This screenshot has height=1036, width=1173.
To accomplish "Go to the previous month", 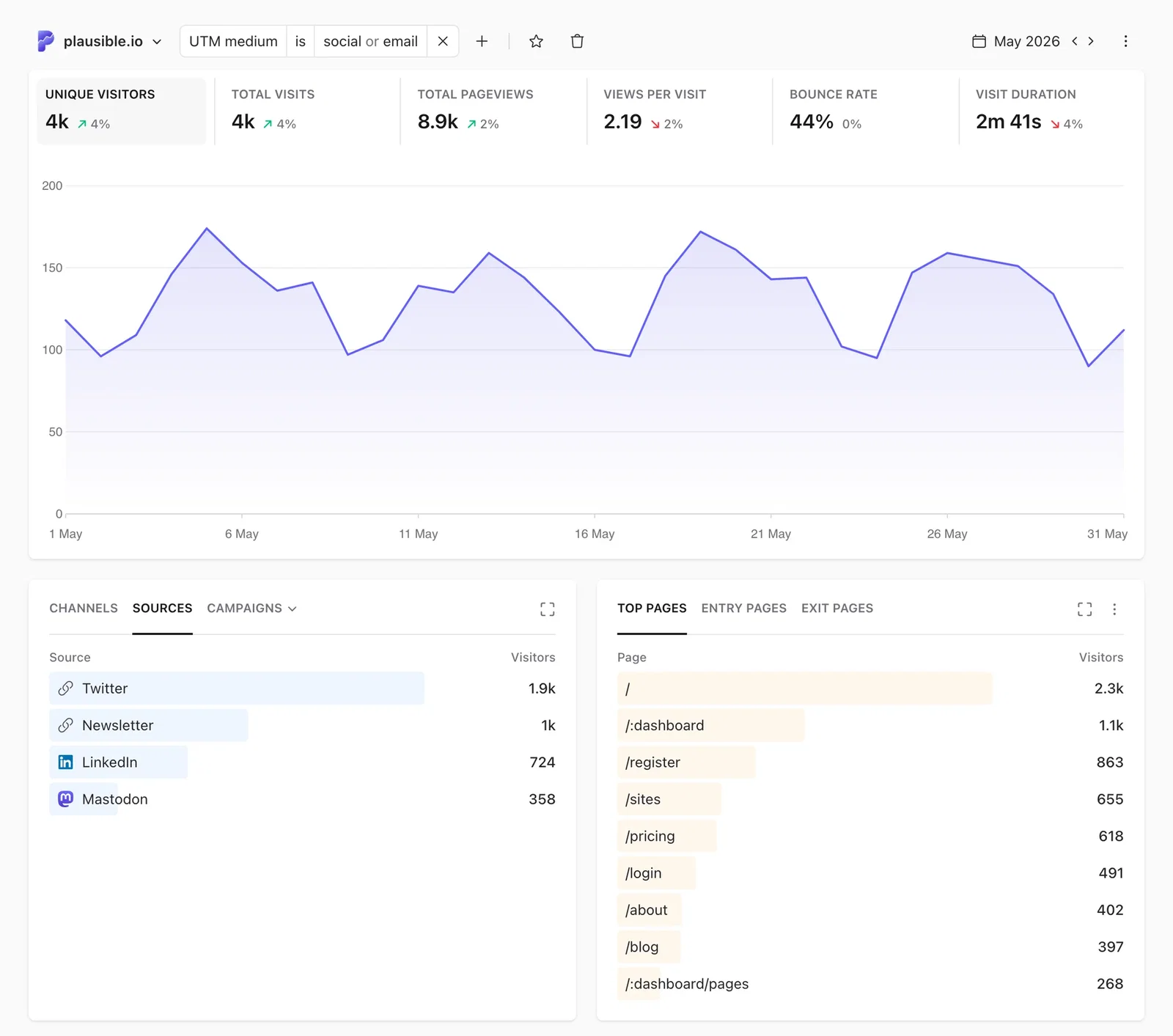I will click(x=1075, y=41).
